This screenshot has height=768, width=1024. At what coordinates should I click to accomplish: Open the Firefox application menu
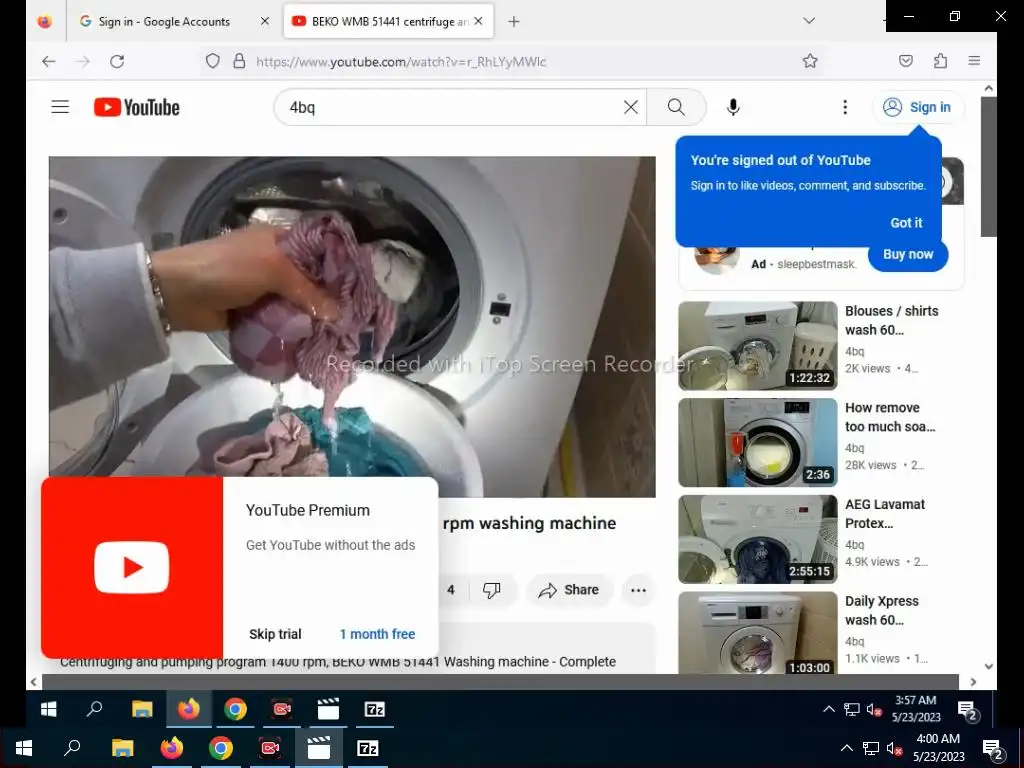click(x=974, y=61)
